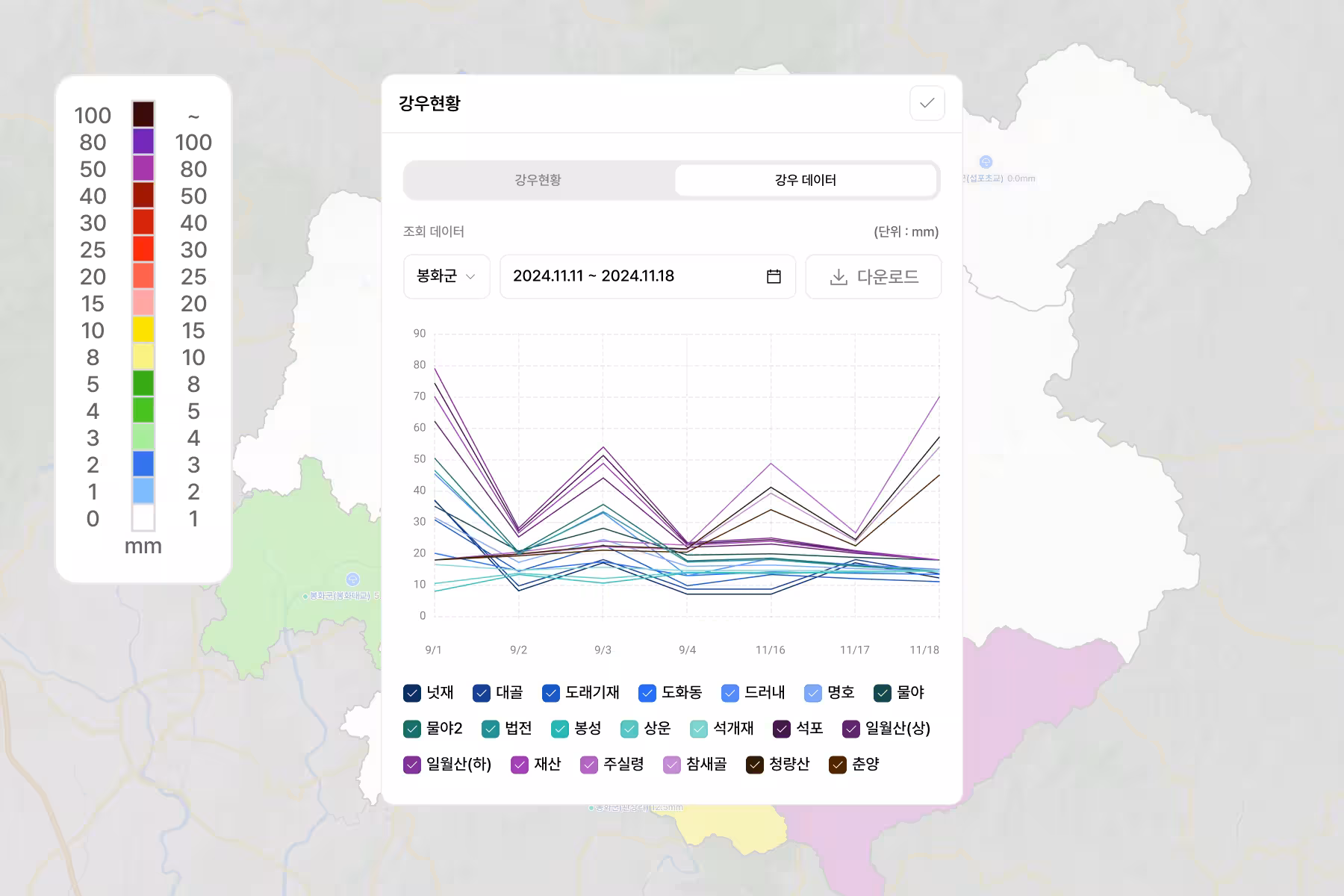Open the calendar date picker icon

[774, 276]
